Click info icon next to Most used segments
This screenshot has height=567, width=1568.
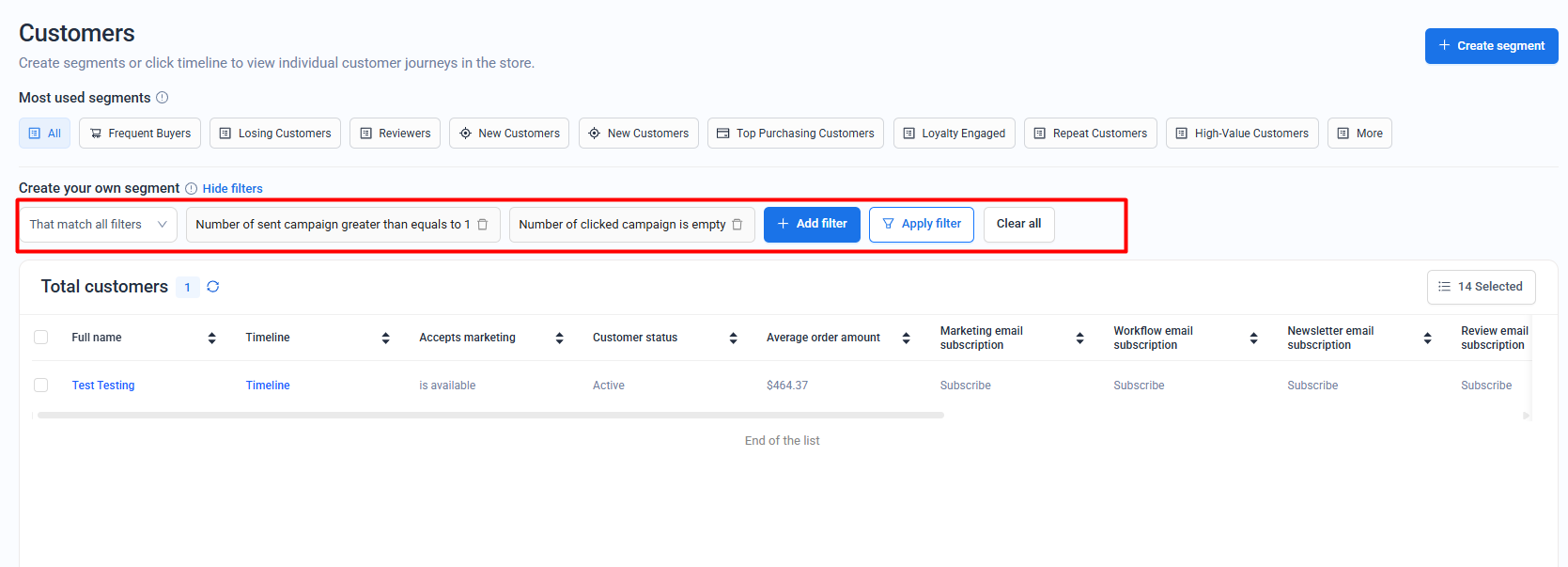[162, 98]
